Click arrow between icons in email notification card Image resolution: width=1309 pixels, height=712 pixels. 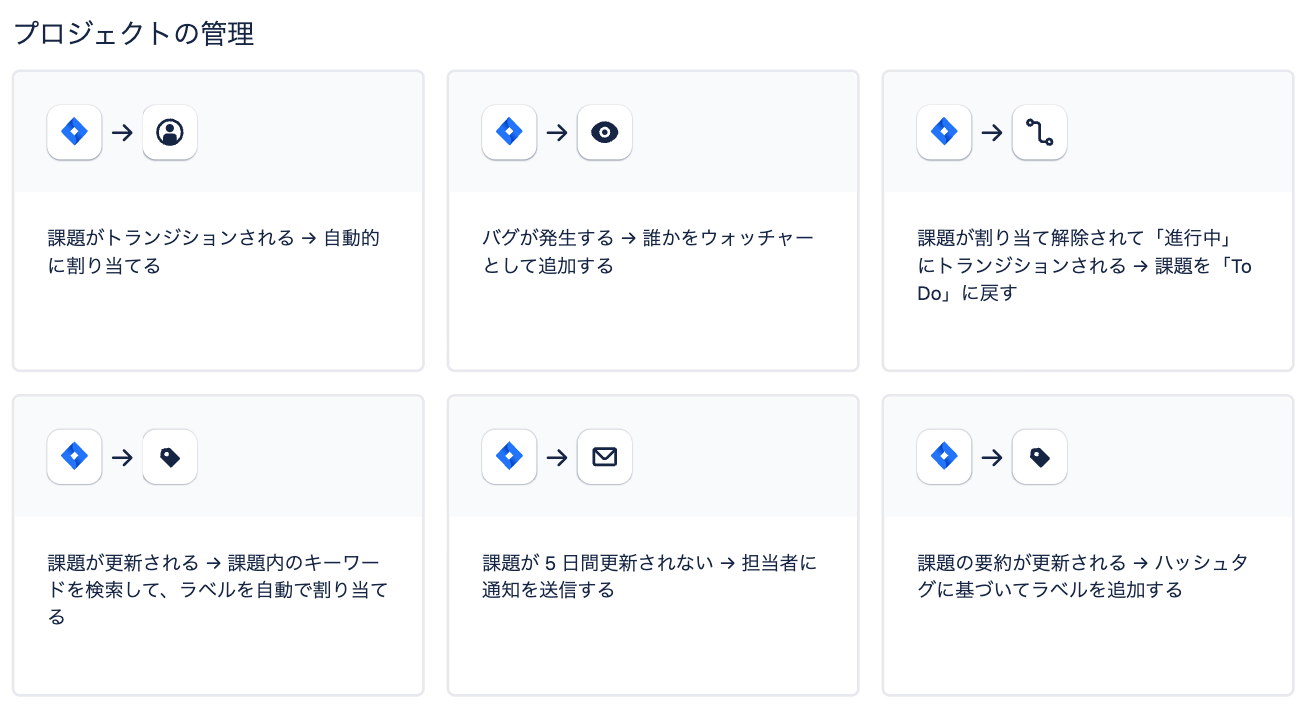[x=557, y=457]
